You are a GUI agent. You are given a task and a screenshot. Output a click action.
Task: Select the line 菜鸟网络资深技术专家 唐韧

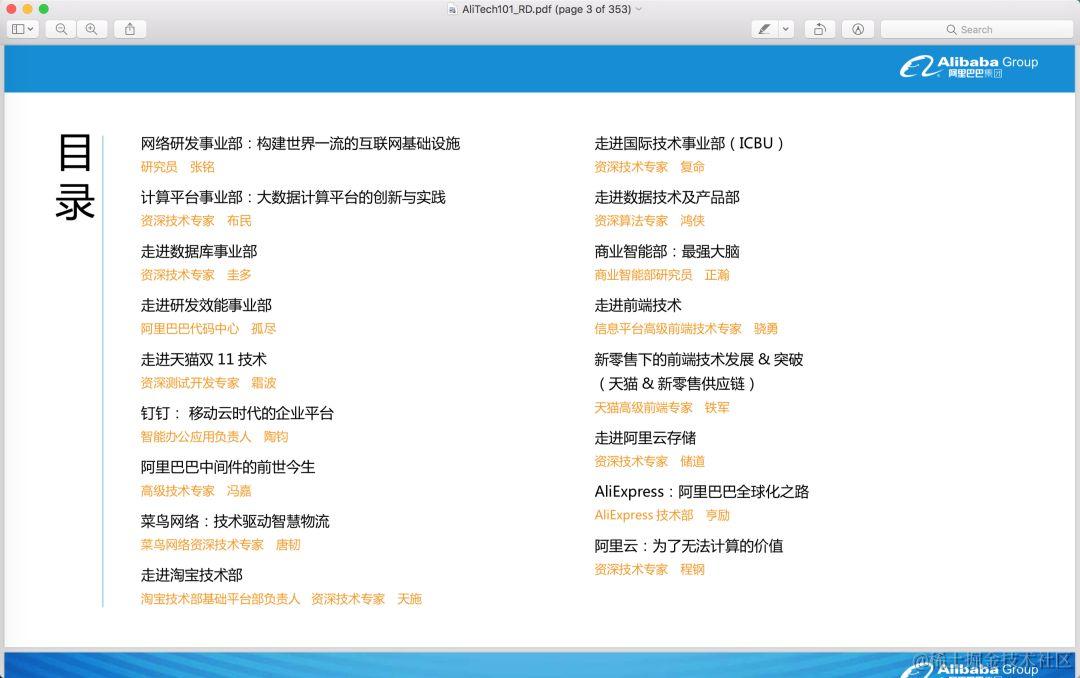[x=220, y=544]
